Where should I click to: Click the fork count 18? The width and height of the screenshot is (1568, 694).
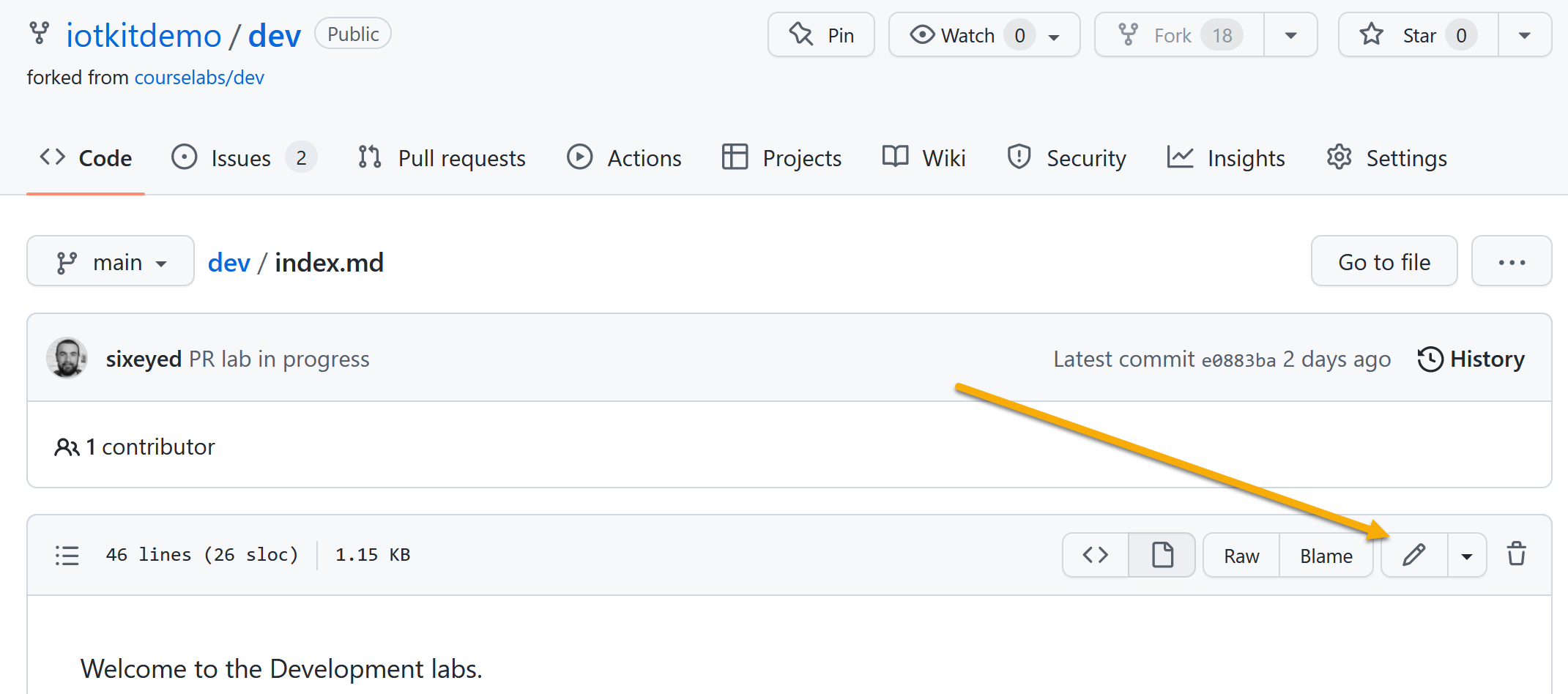point(1222,35)
